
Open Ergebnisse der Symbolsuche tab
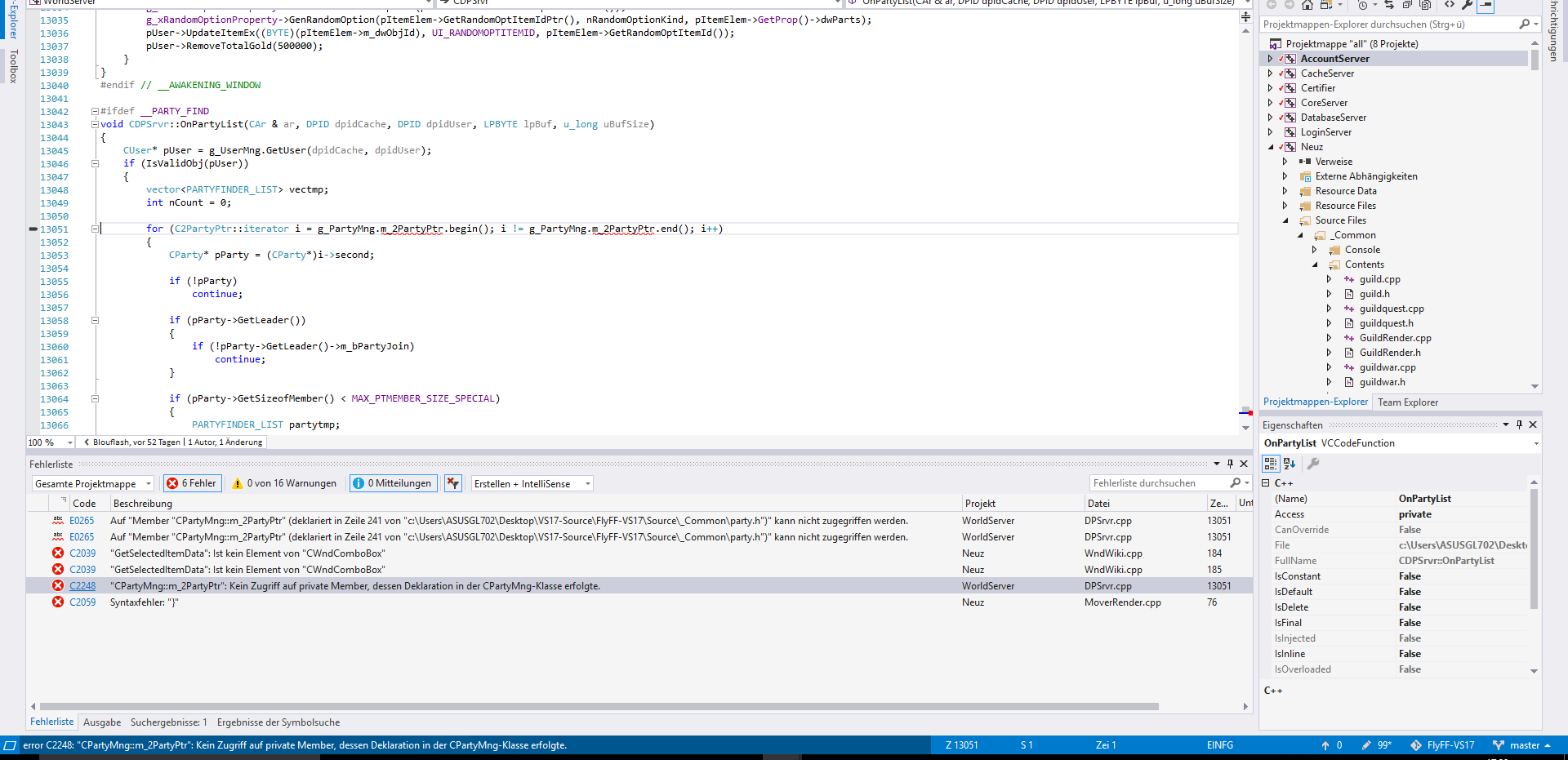click(278, 722)
